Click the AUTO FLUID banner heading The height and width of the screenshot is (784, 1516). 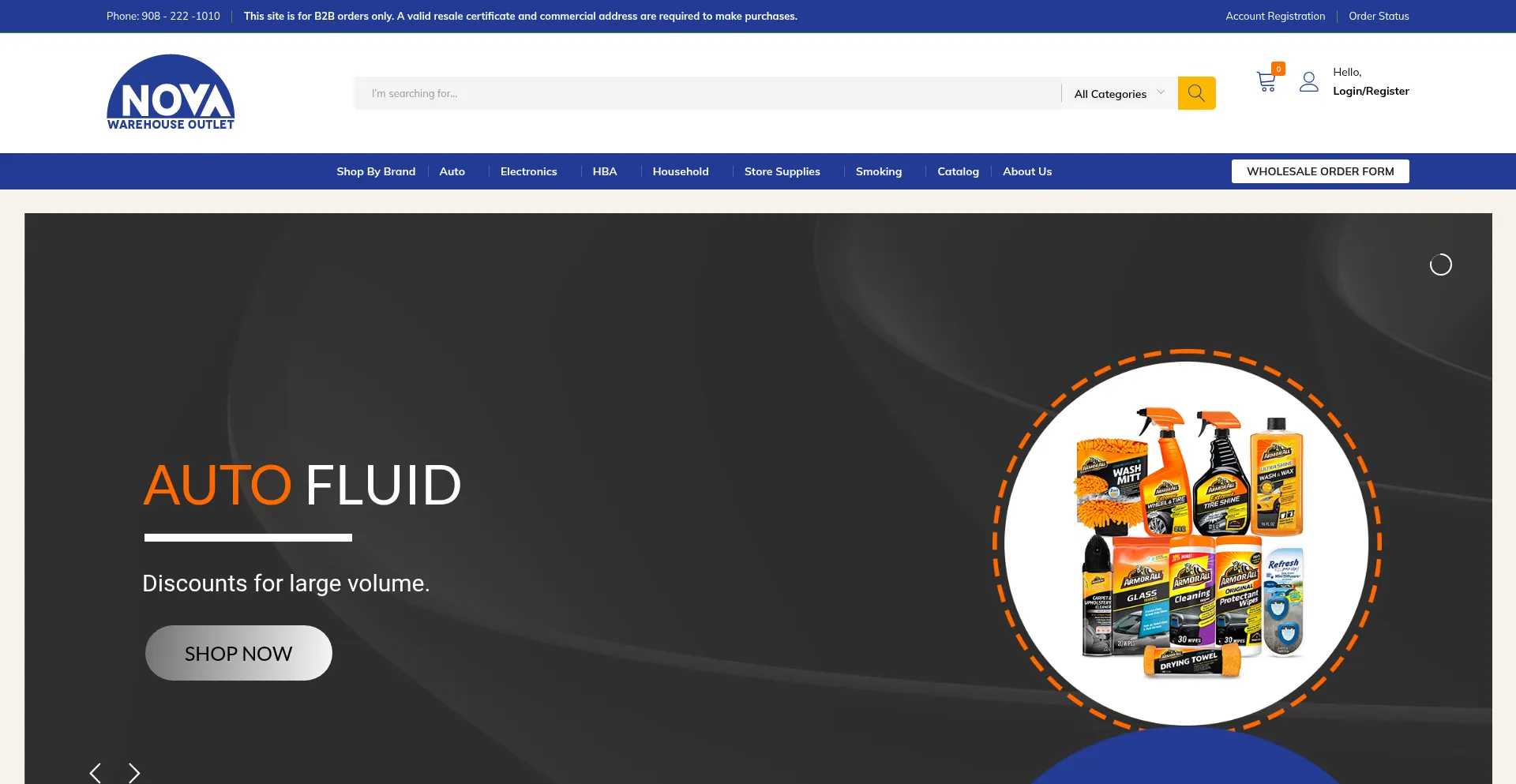coord(302,485)
